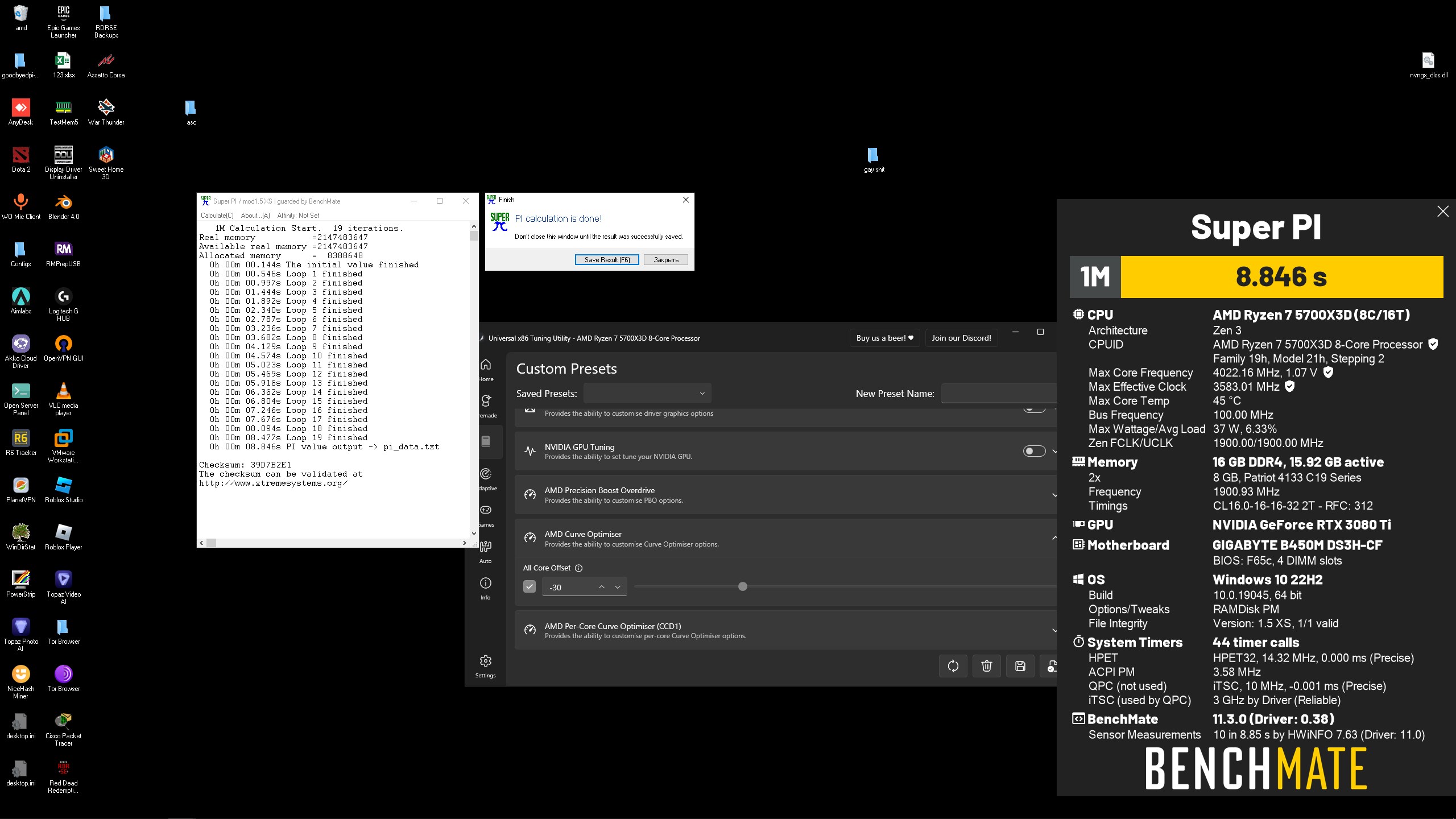Select the Display Driver Uninstaller desktop icon
The image size is (1456, 819).
pyautogui.click(x=64, y=163)
